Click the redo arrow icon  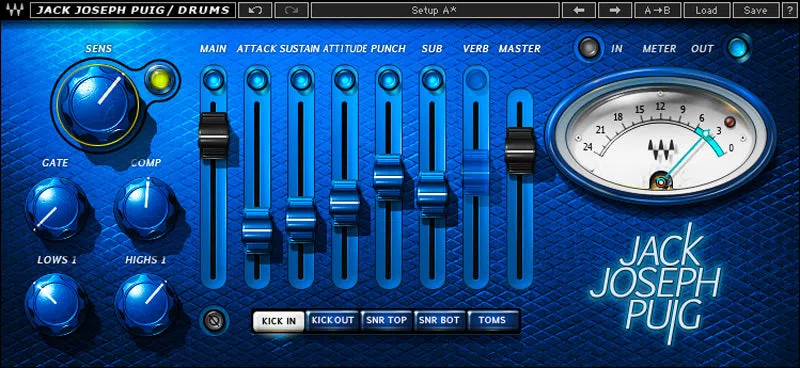291,10
